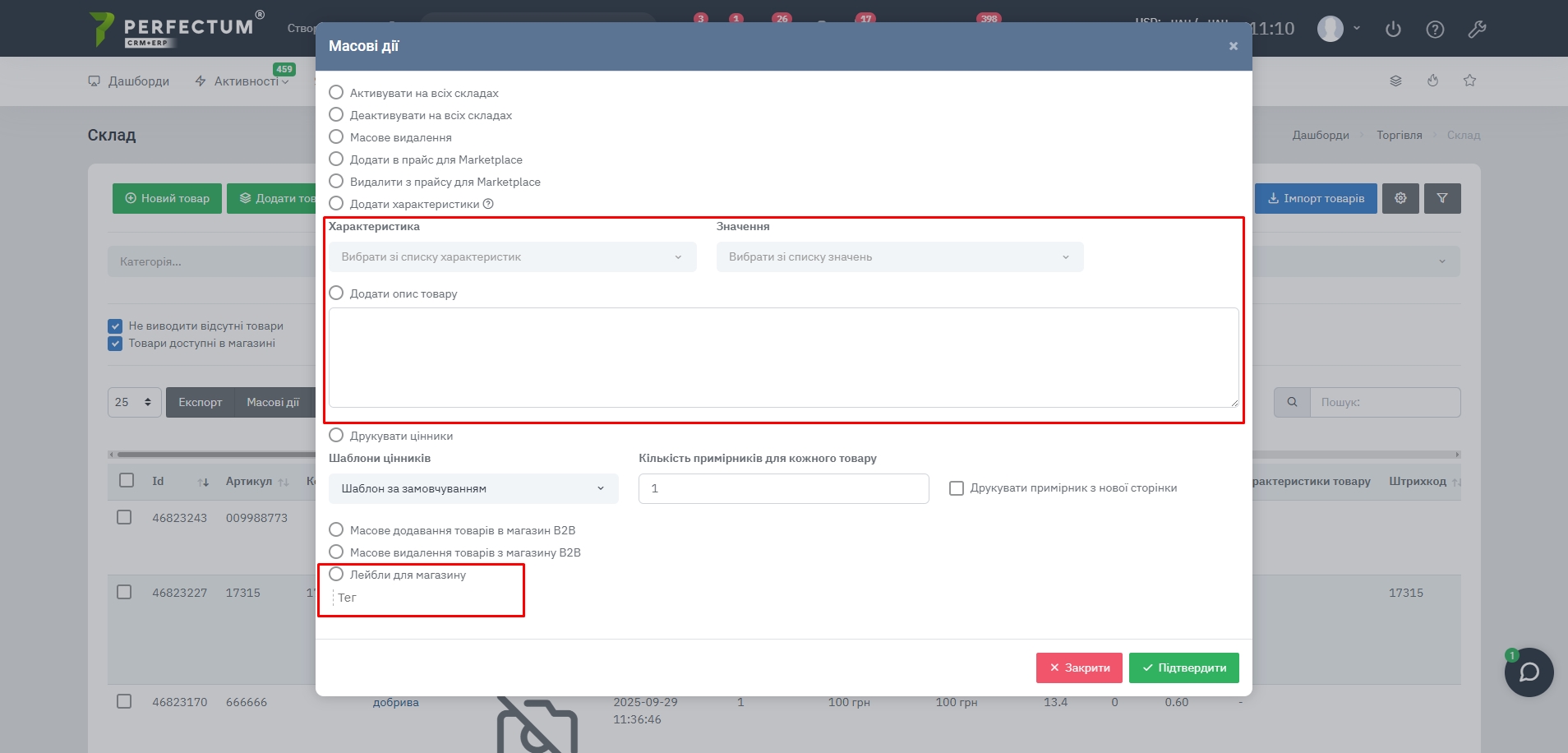Open the chat bubble support widget
Image resolution: width=1568 pixels, height=753 pixels.
pyautogui.click(x=1529, y=672)
